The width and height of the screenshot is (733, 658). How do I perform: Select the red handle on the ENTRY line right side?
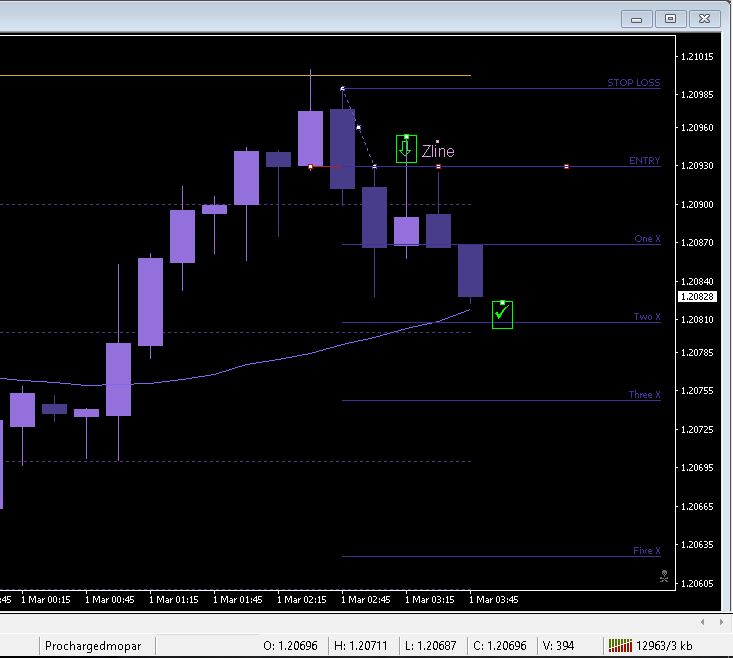tap(566, 166)
